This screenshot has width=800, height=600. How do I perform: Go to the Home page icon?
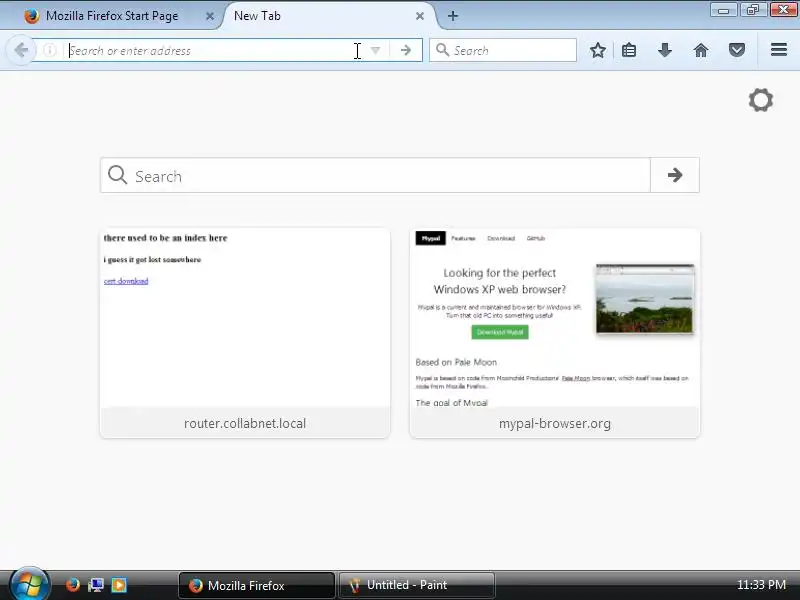(701, 50)
